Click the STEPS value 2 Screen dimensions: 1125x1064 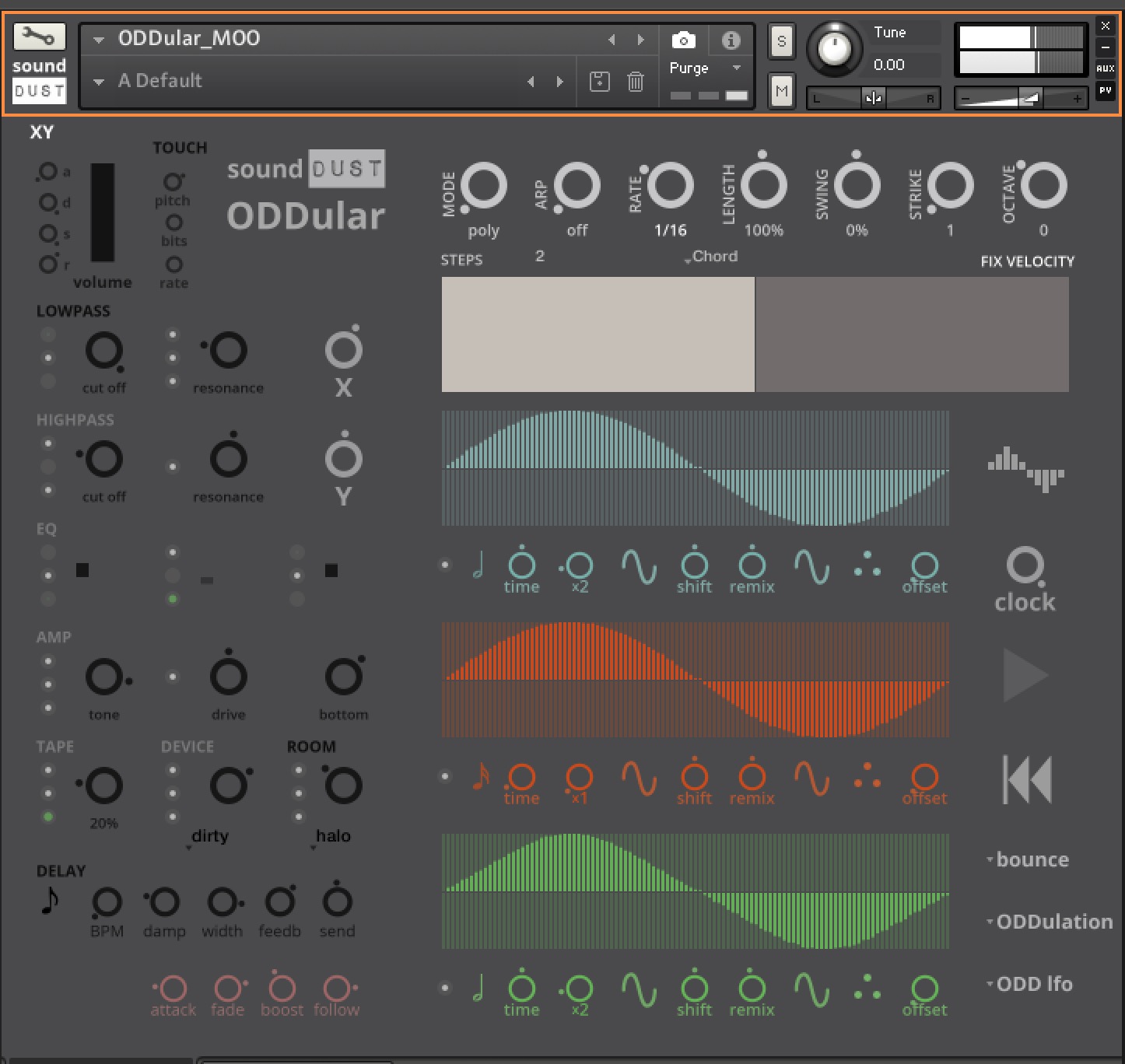540,256
